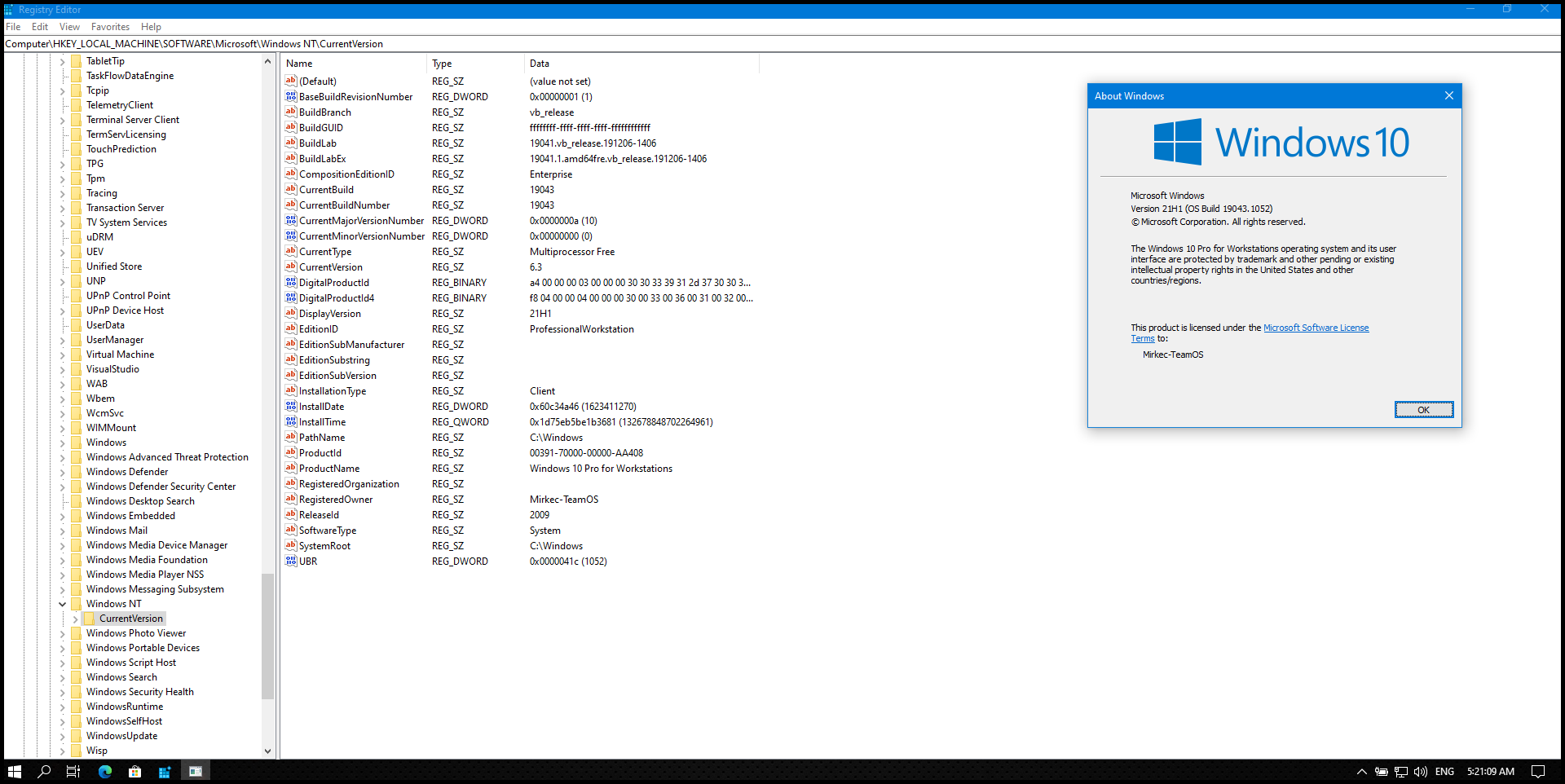
Task: Select the WindowsSelfHost tree item
Action: click(x=124, y=721)
